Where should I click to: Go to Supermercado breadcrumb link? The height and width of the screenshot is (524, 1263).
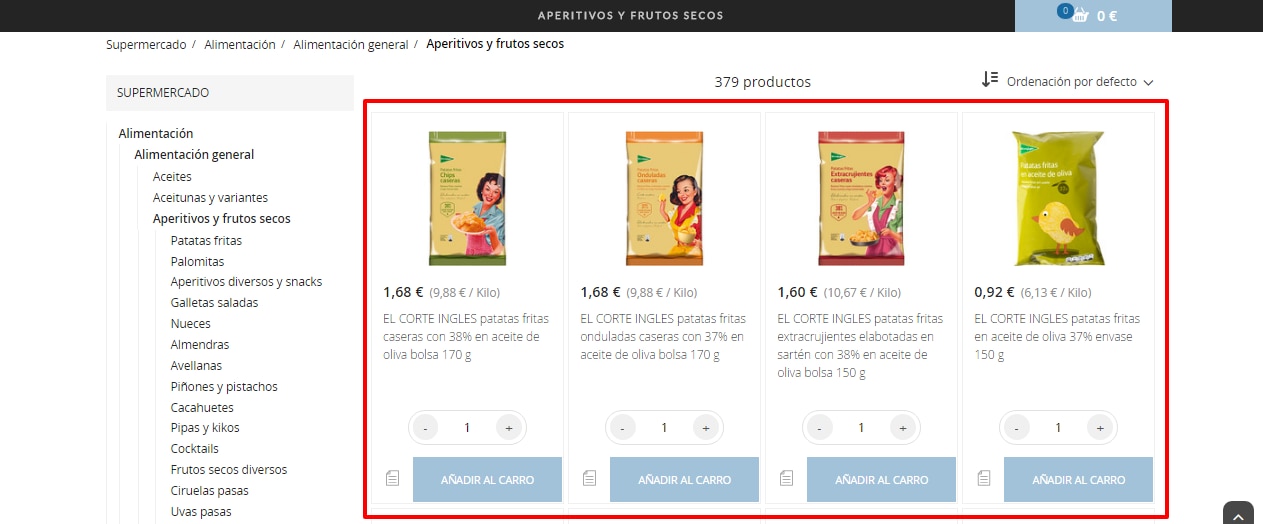(146, 44)
